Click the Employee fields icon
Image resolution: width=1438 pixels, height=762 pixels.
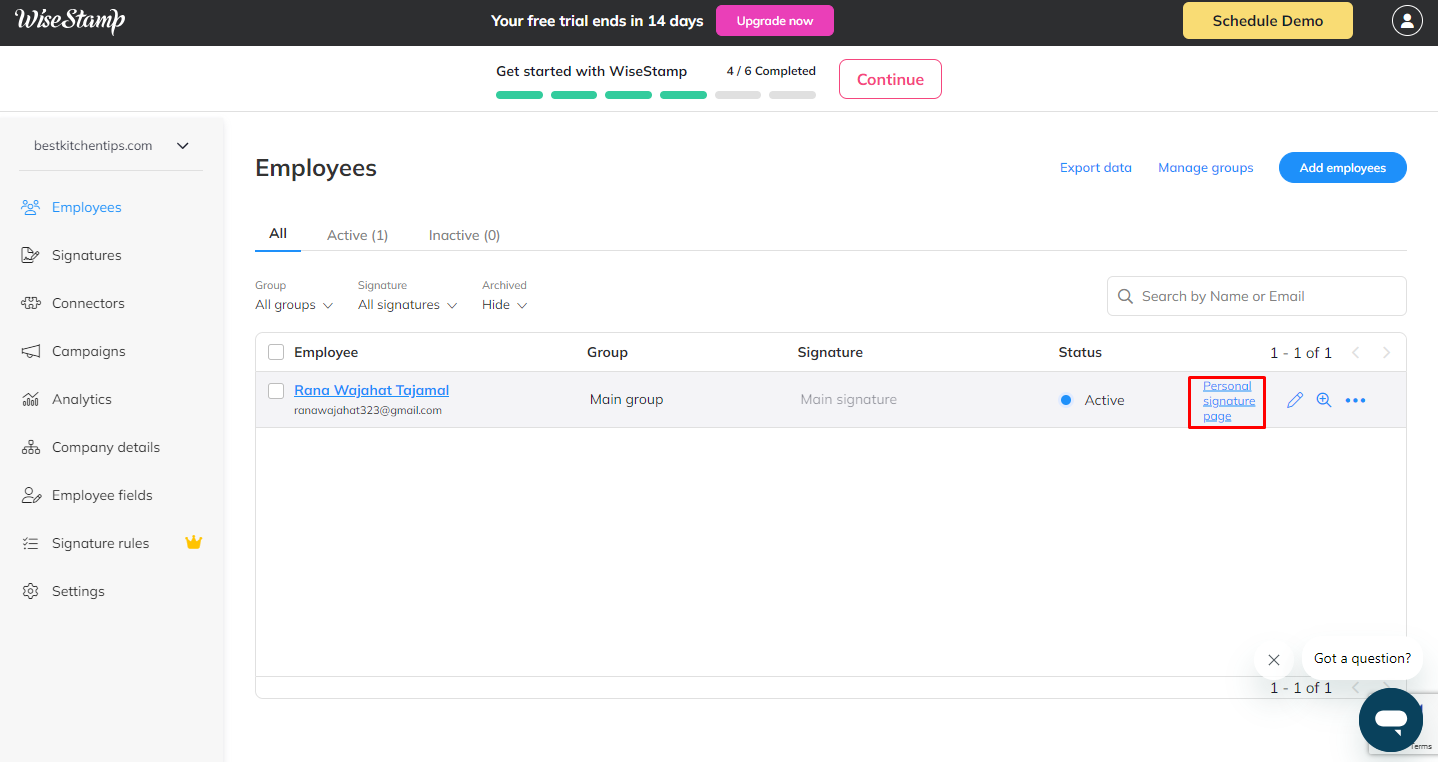(31, 495)
